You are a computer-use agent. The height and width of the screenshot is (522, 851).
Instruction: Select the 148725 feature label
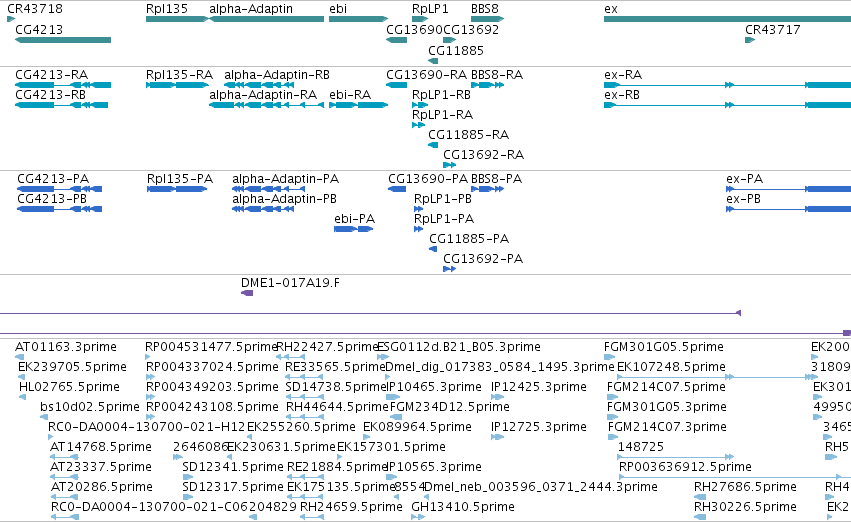tap(641, 447)
